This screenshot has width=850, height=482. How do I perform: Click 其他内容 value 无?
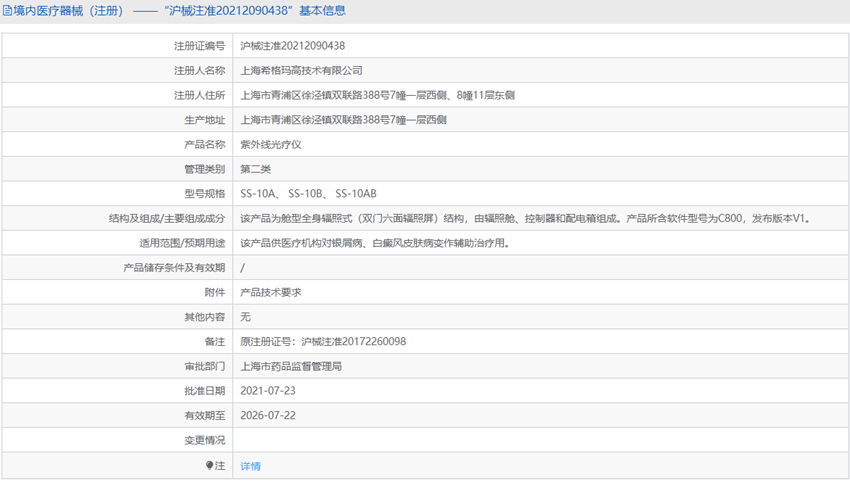(246, 317)
